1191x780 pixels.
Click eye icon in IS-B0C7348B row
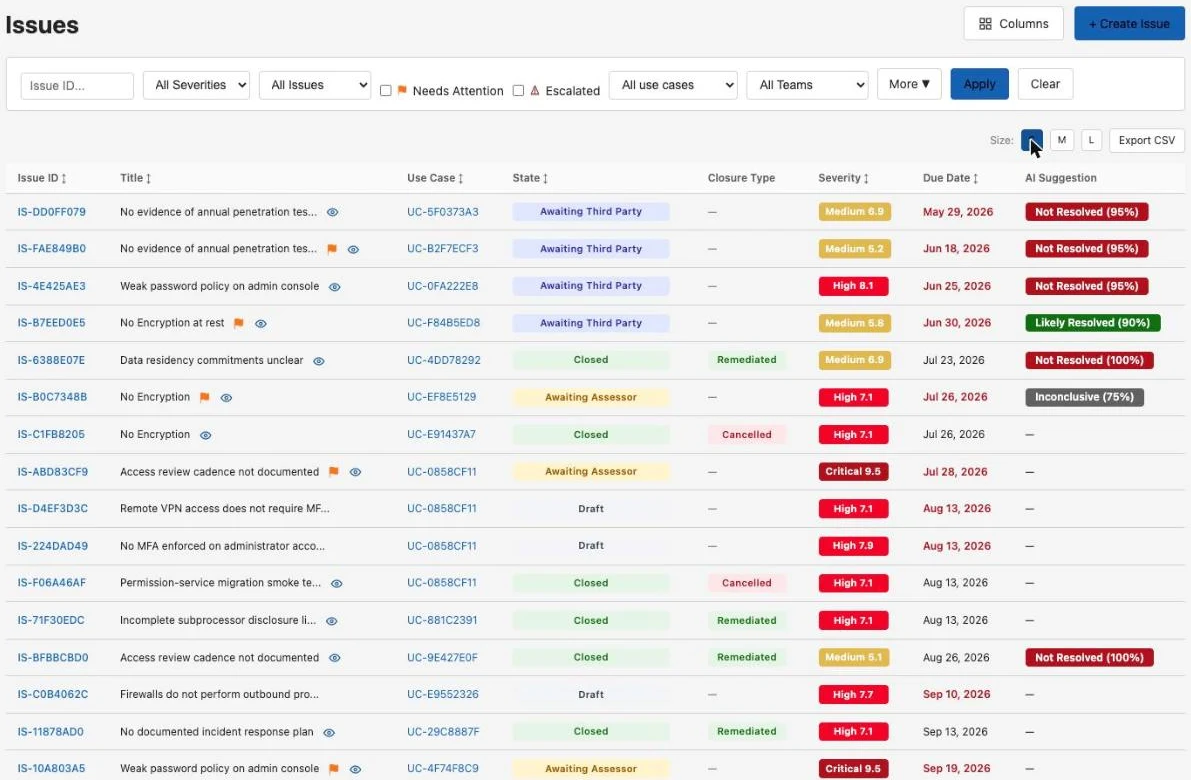[x=226, y=397]
